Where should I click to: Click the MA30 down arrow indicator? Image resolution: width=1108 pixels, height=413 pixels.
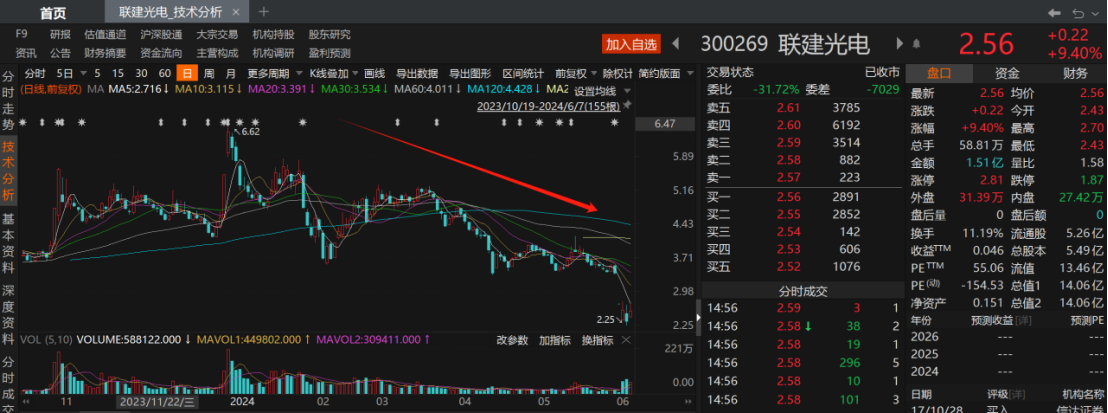pos(384,89)
